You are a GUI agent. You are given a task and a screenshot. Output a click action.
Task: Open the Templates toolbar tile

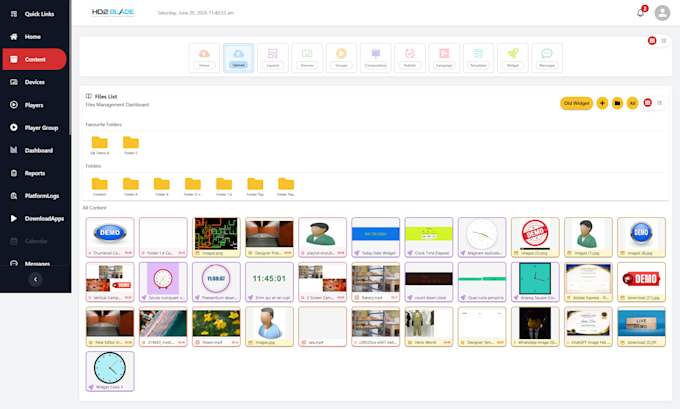click(x=478, y=58)
